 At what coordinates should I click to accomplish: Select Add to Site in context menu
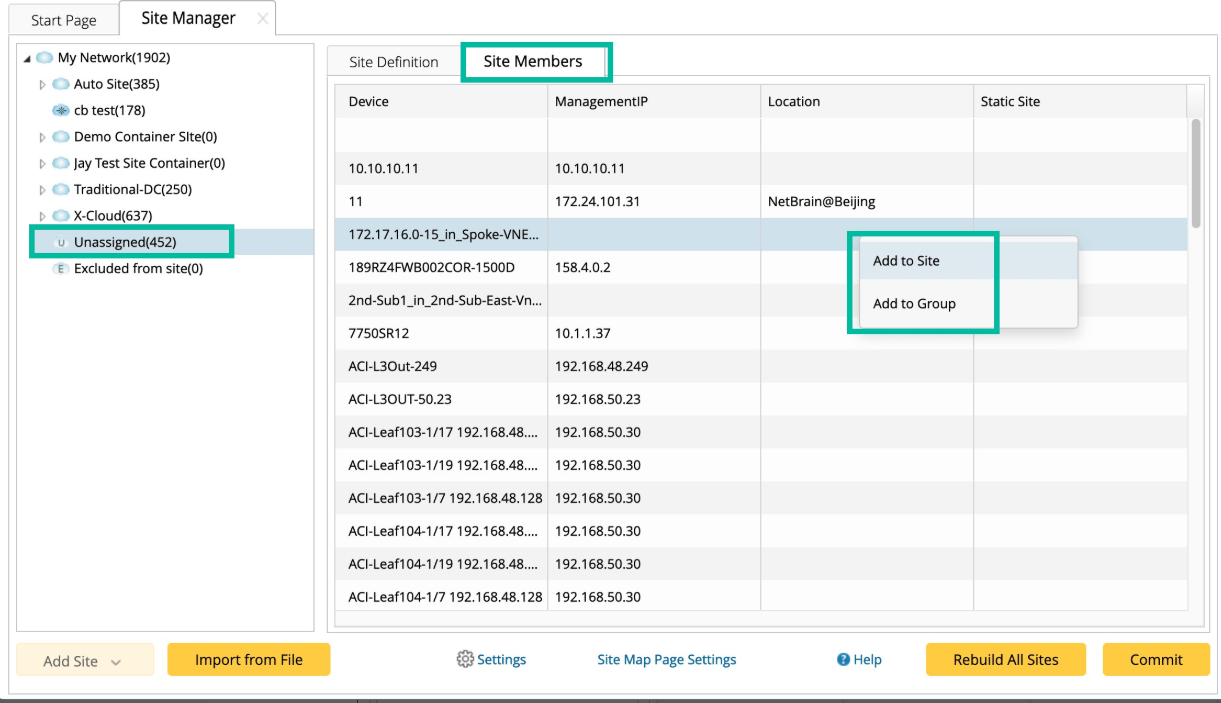(906, 261)
